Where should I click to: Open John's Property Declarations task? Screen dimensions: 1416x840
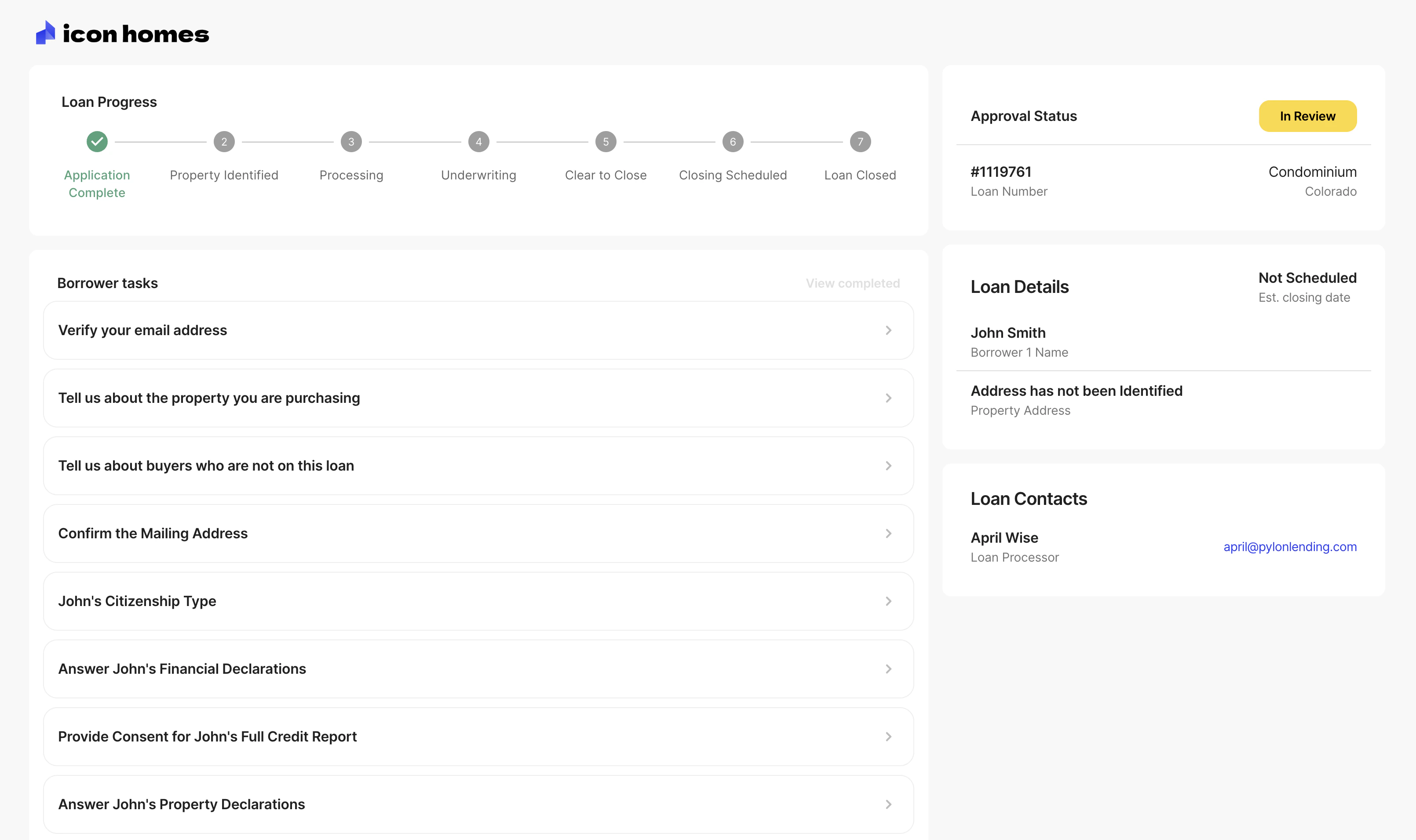coord(888,804)
